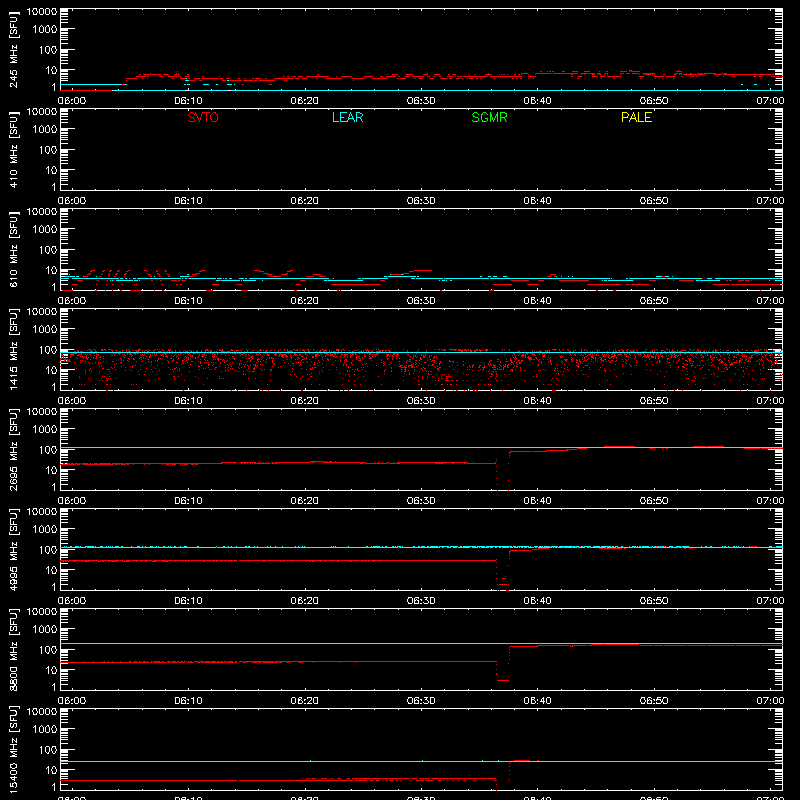
Task: Click the 06:10 tick of the 245 MHz panel
Action: (x=188, y=101)
